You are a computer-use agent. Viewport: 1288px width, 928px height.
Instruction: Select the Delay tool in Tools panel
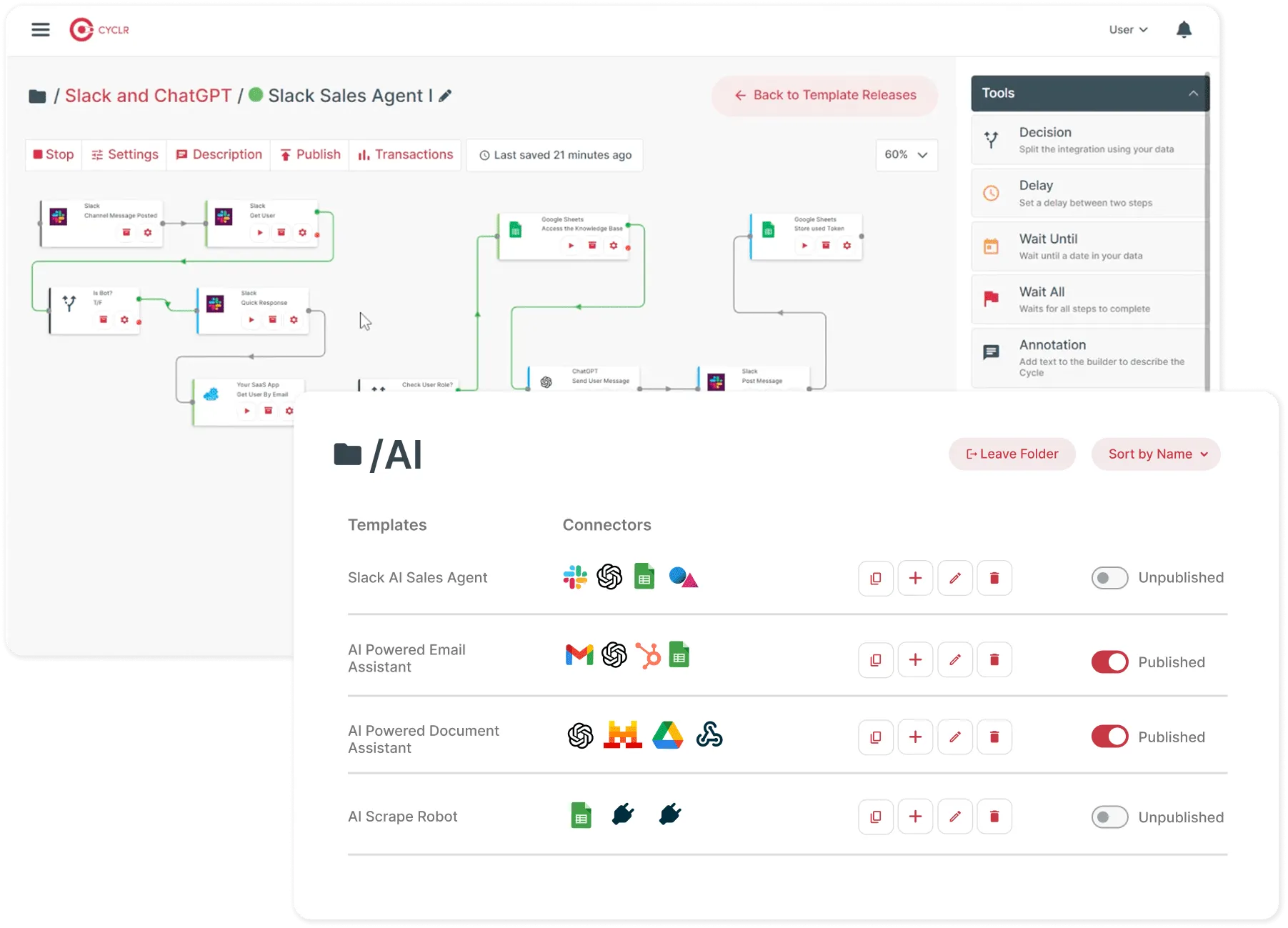click(x=1036, y=192)
